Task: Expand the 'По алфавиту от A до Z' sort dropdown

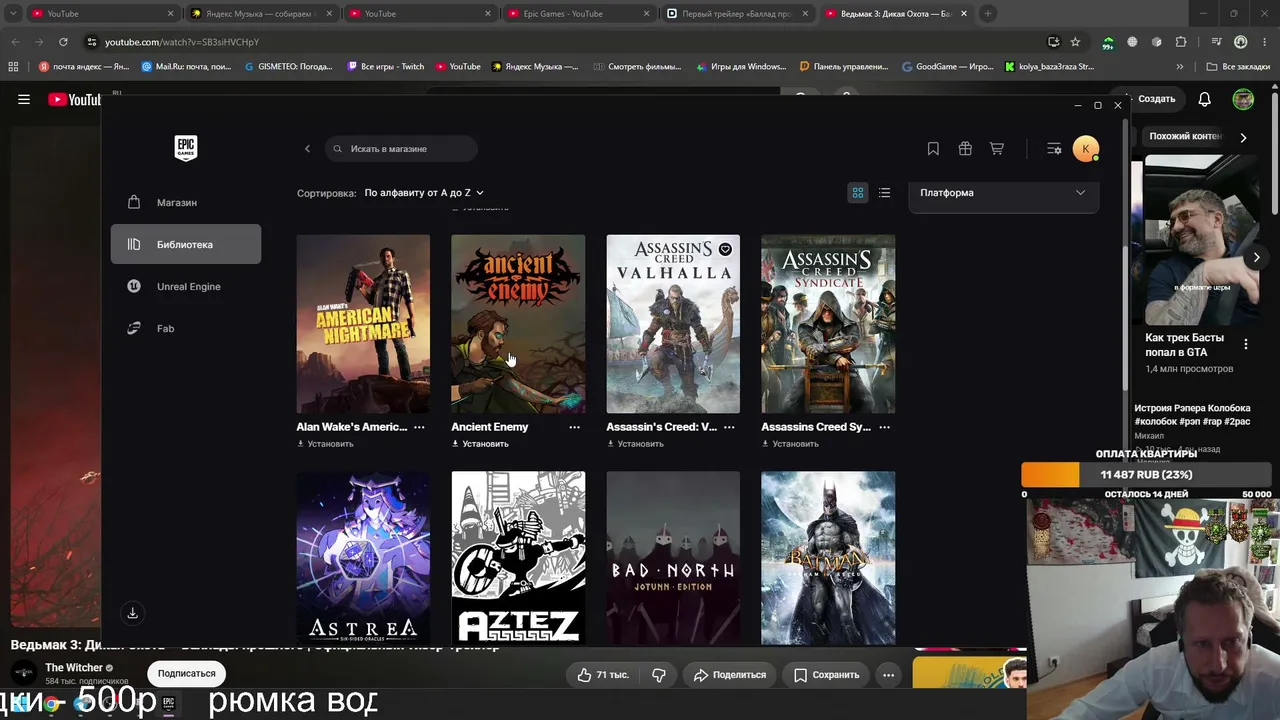Action: (424, 193)
